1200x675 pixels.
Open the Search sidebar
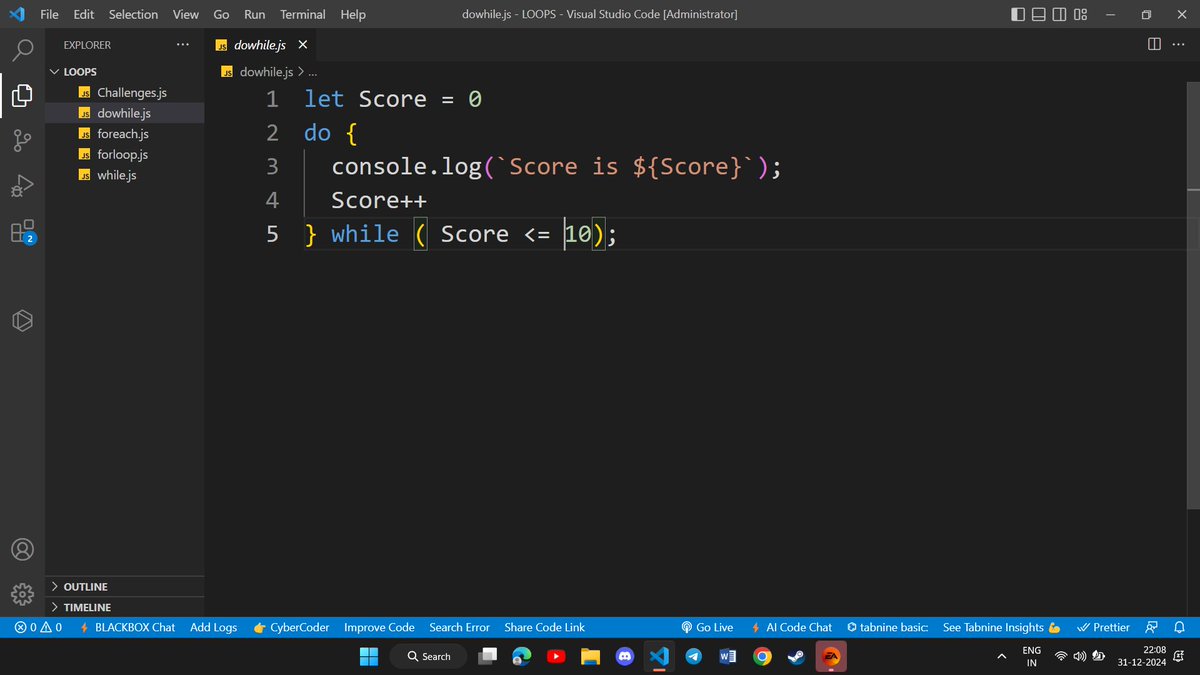pyautogui.click(x=22, y=48)
